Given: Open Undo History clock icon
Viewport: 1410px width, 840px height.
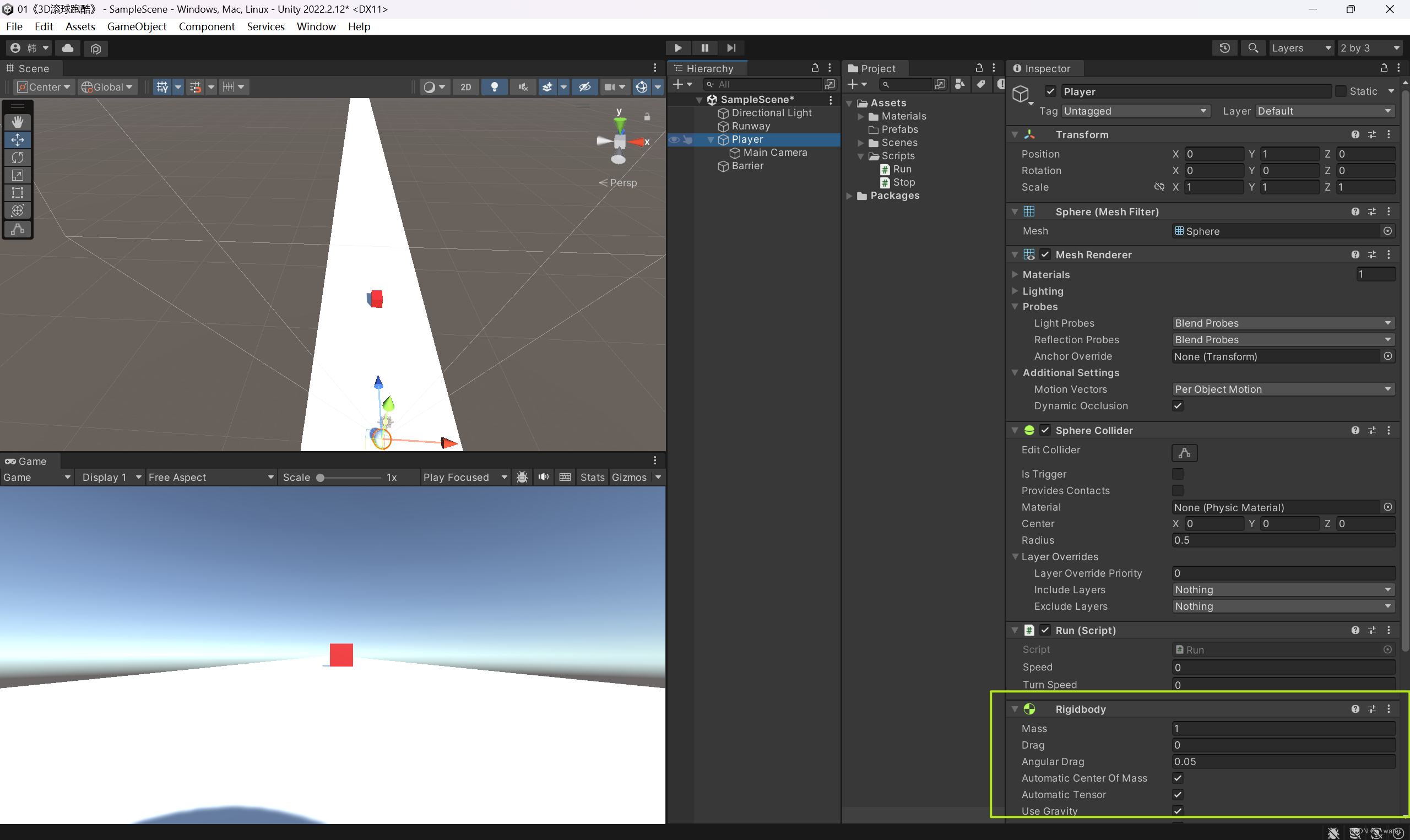Looking at the screenshot, I should coord(1224,48).
